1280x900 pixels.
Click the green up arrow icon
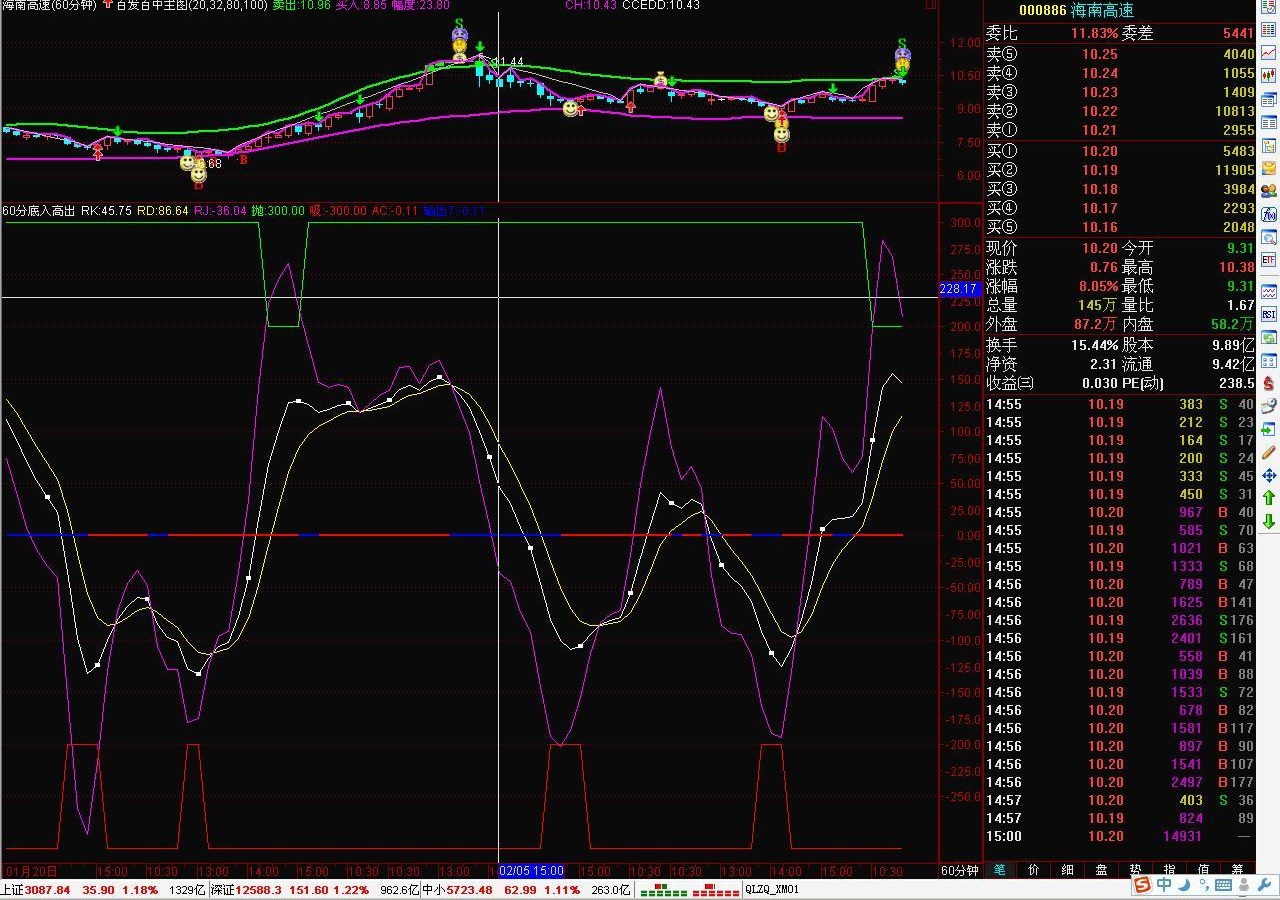click(x=1269, y=498)
